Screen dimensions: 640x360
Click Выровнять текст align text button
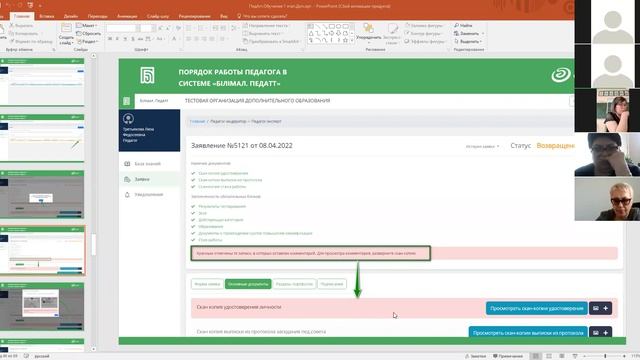click(262, 33)
